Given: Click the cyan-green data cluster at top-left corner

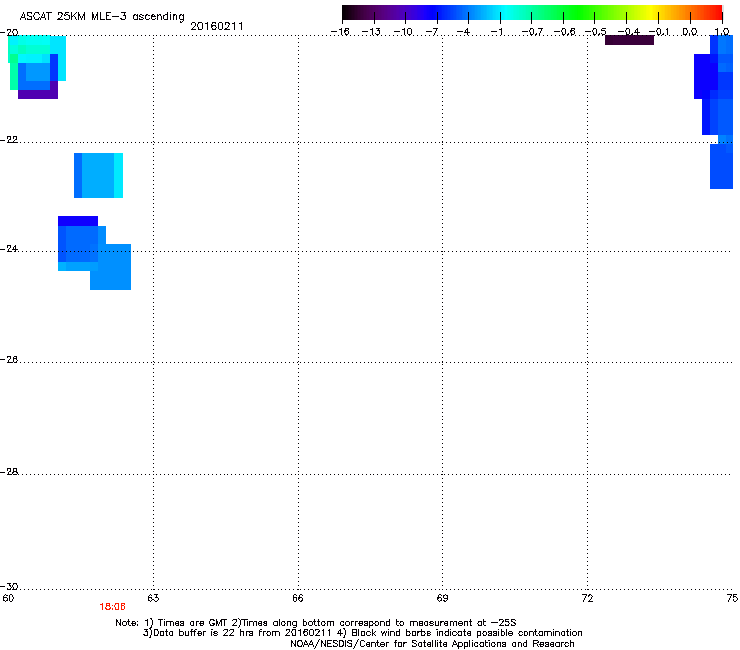Looking at the screenshot, I should click(37, 67).
